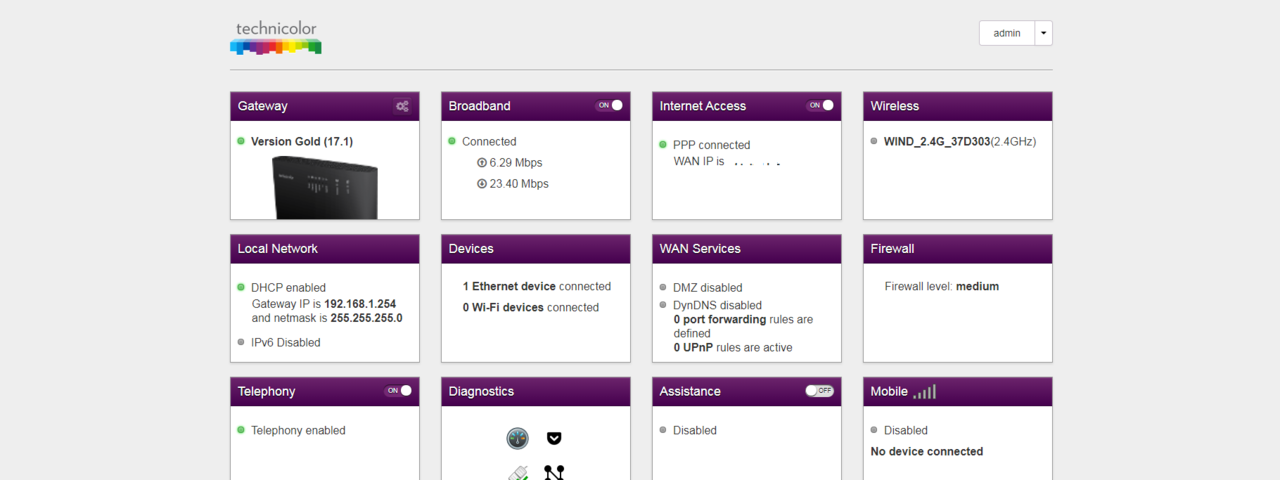Disable the Telephony toggle
The image size is (1280, 480).
[398, 391]
